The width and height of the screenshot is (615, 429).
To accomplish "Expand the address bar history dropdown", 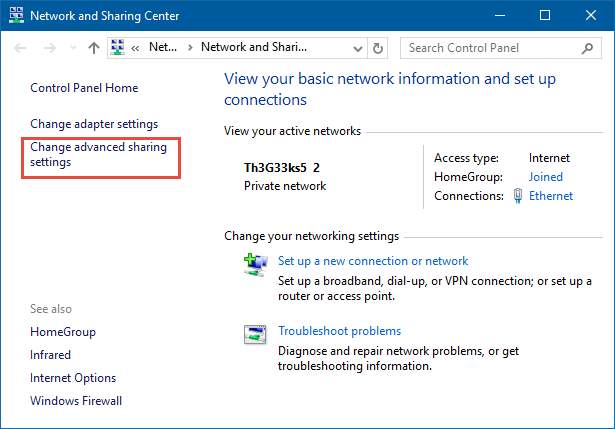I will point(356,48).
